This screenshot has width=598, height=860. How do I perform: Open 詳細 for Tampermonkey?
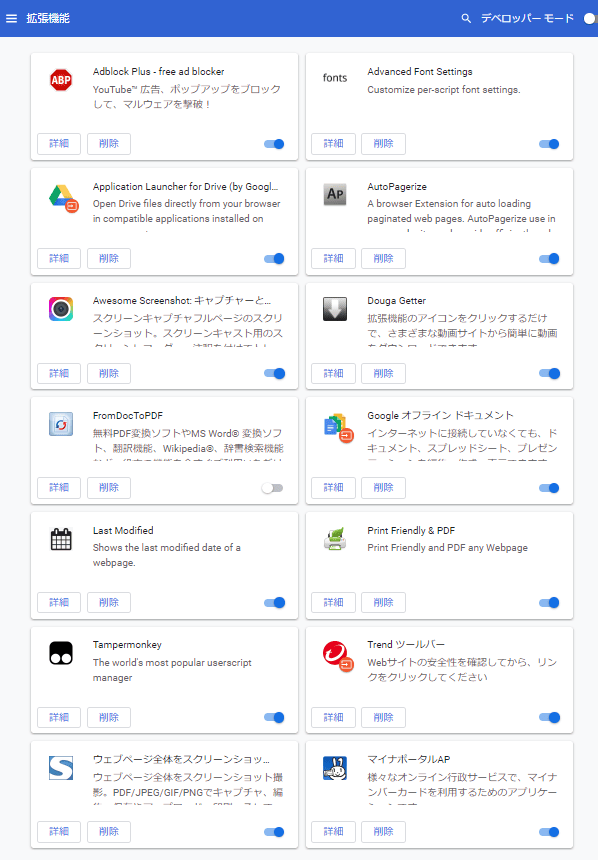pyautogui.click(x=59, y=717)
